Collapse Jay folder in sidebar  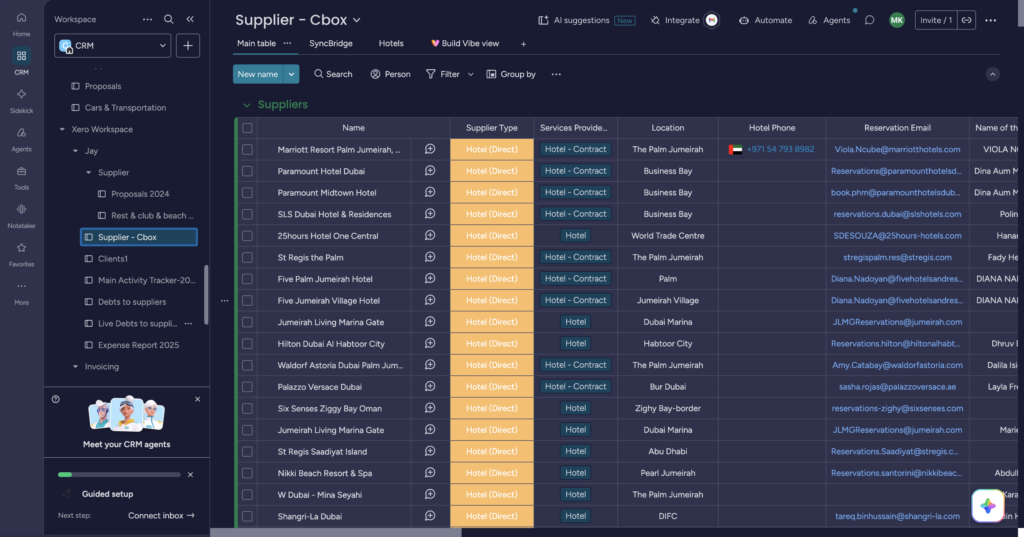pos(75,151)
